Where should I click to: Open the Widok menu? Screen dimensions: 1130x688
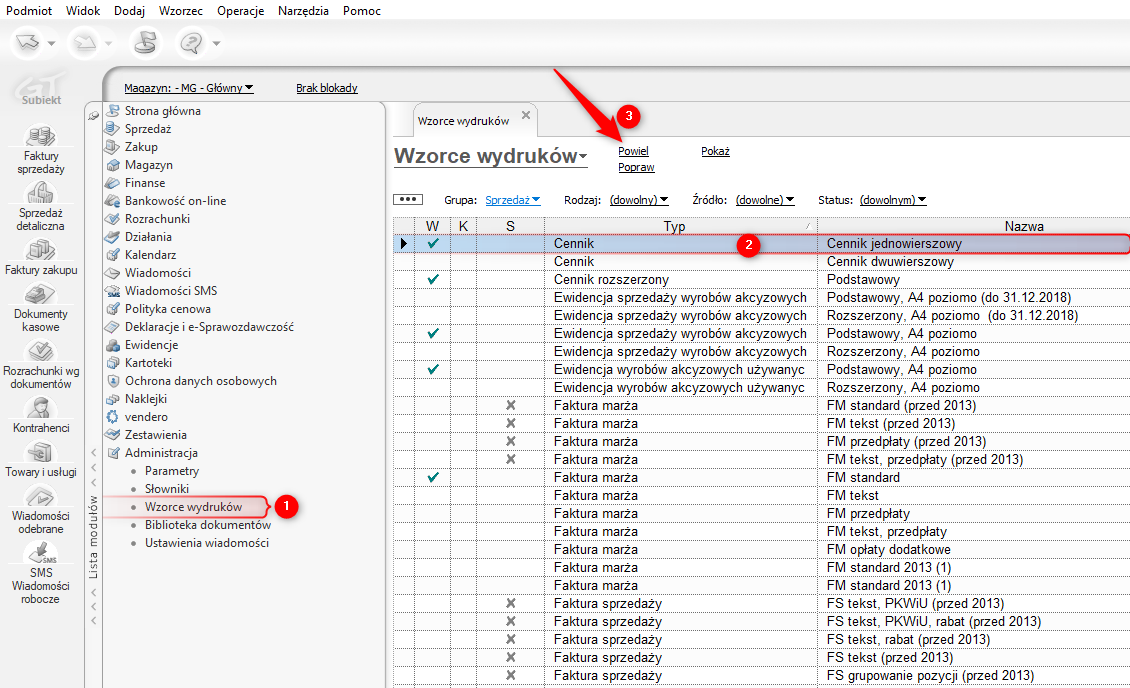83,11
